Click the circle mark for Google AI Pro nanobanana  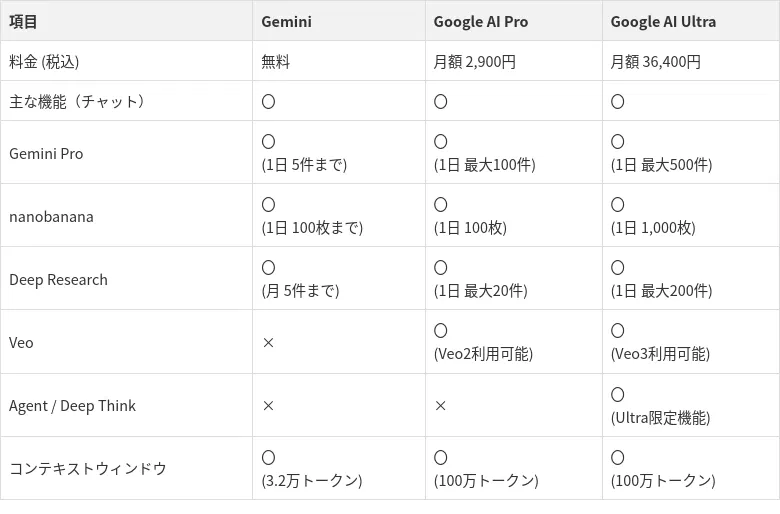click(x=440, y=205)
